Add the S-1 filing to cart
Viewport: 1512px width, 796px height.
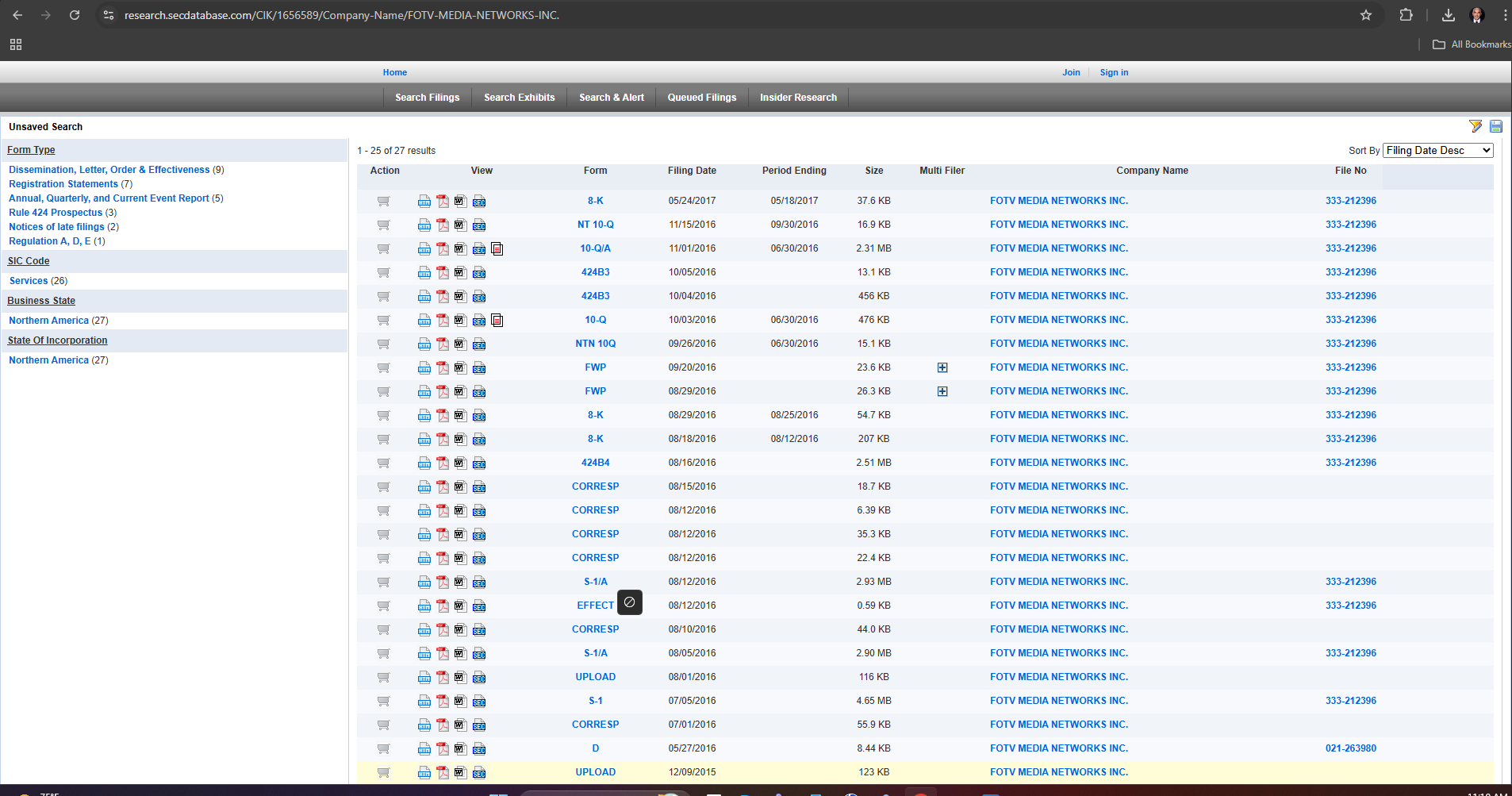[384, 701]
